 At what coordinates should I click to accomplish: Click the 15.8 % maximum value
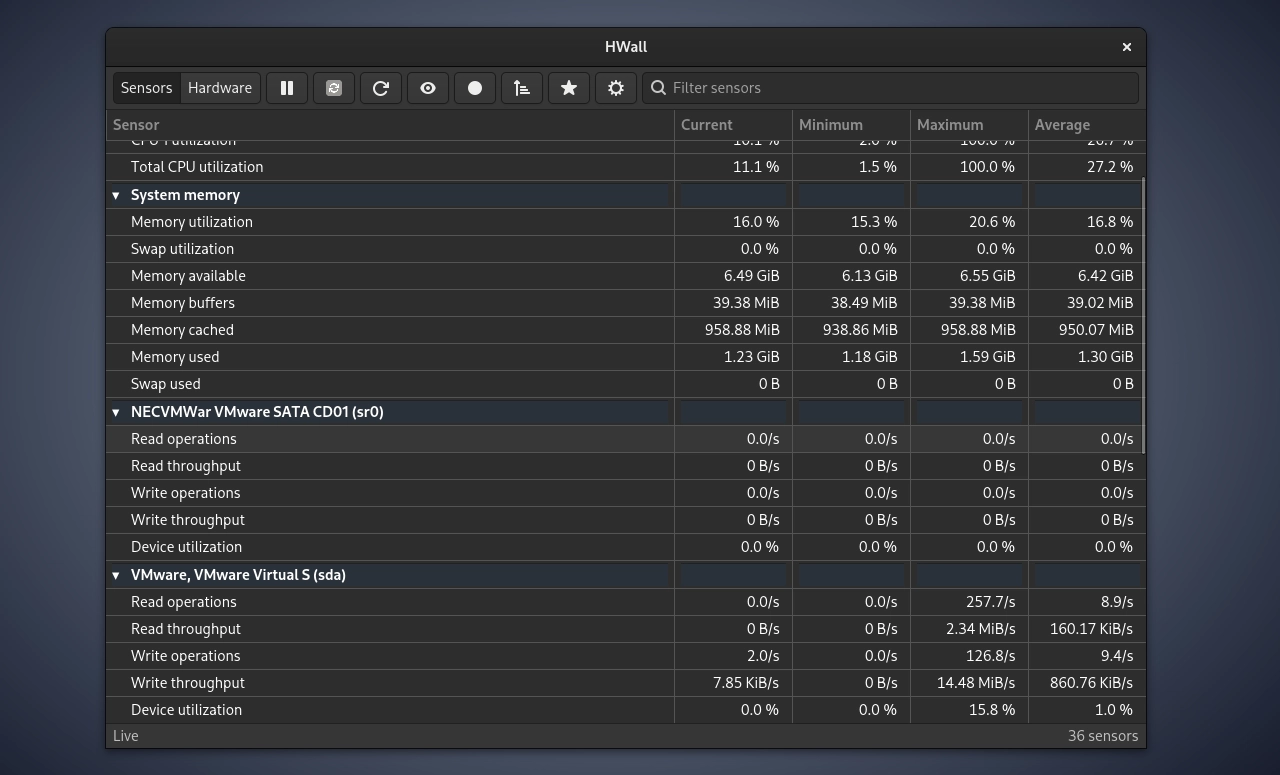[993, 710]
